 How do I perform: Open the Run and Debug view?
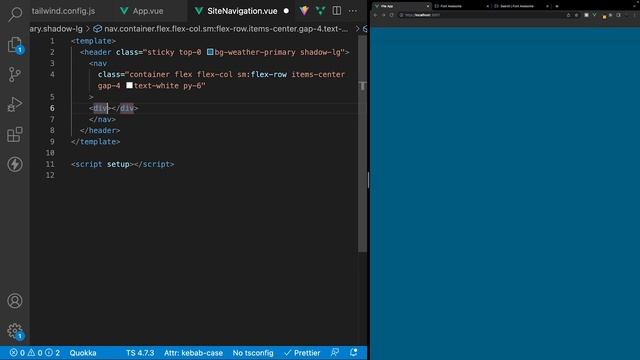[x=15, y=104]
